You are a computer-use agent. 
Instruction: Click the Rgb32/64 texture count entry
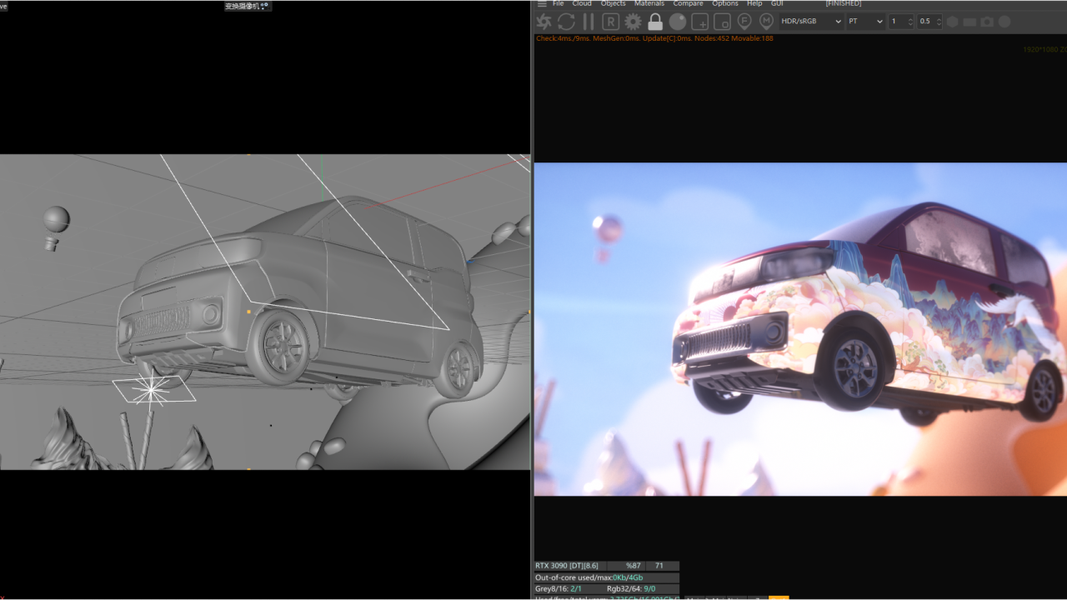pyautogui.click(x=631, y=588)
